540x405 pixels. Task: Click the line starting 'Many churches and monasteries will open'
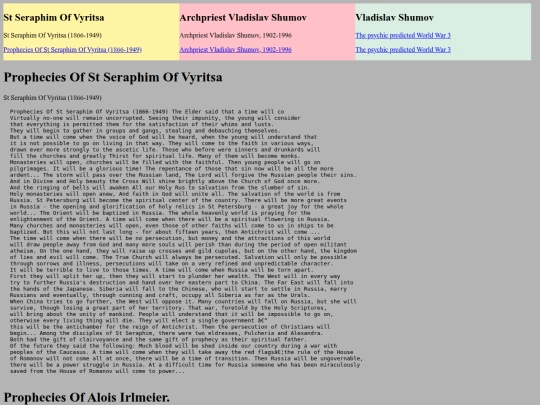pyautogui.click(x=172, y=226)
